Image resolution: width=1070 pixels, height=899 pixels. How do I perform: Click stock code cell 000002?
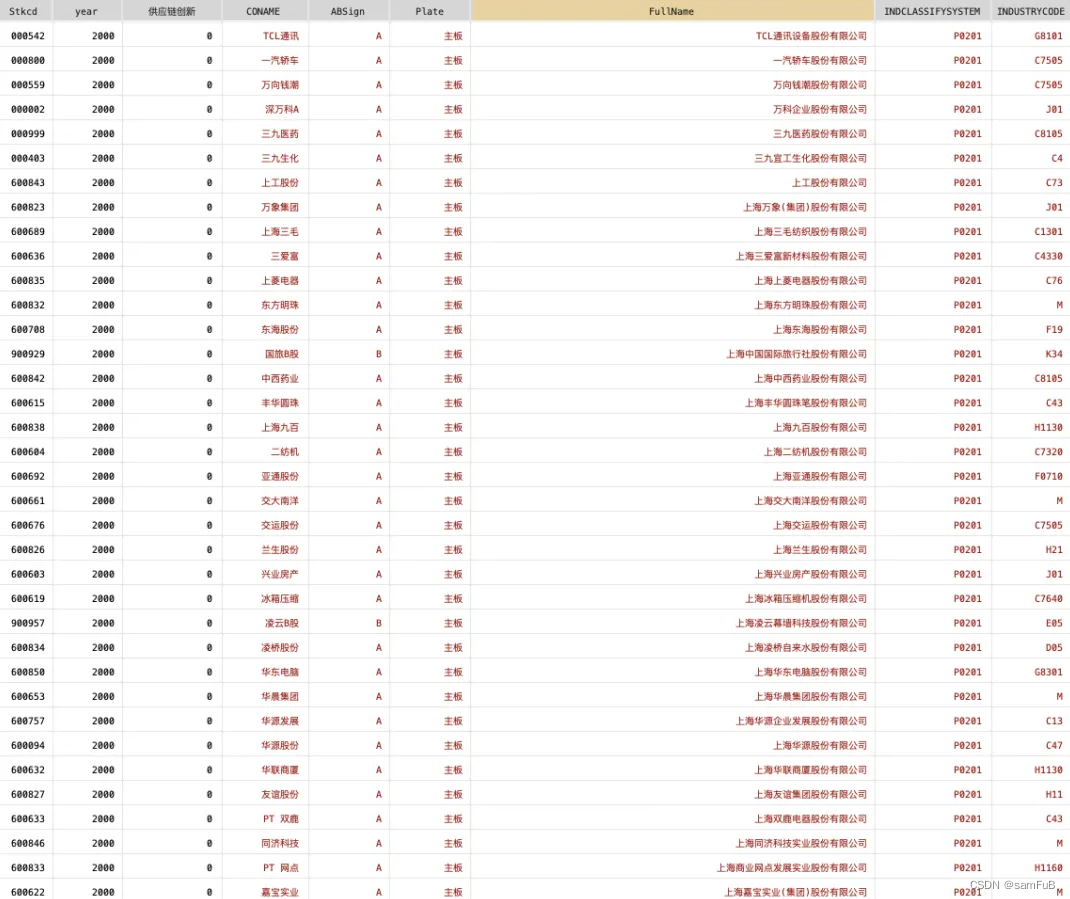pos(28,109)
